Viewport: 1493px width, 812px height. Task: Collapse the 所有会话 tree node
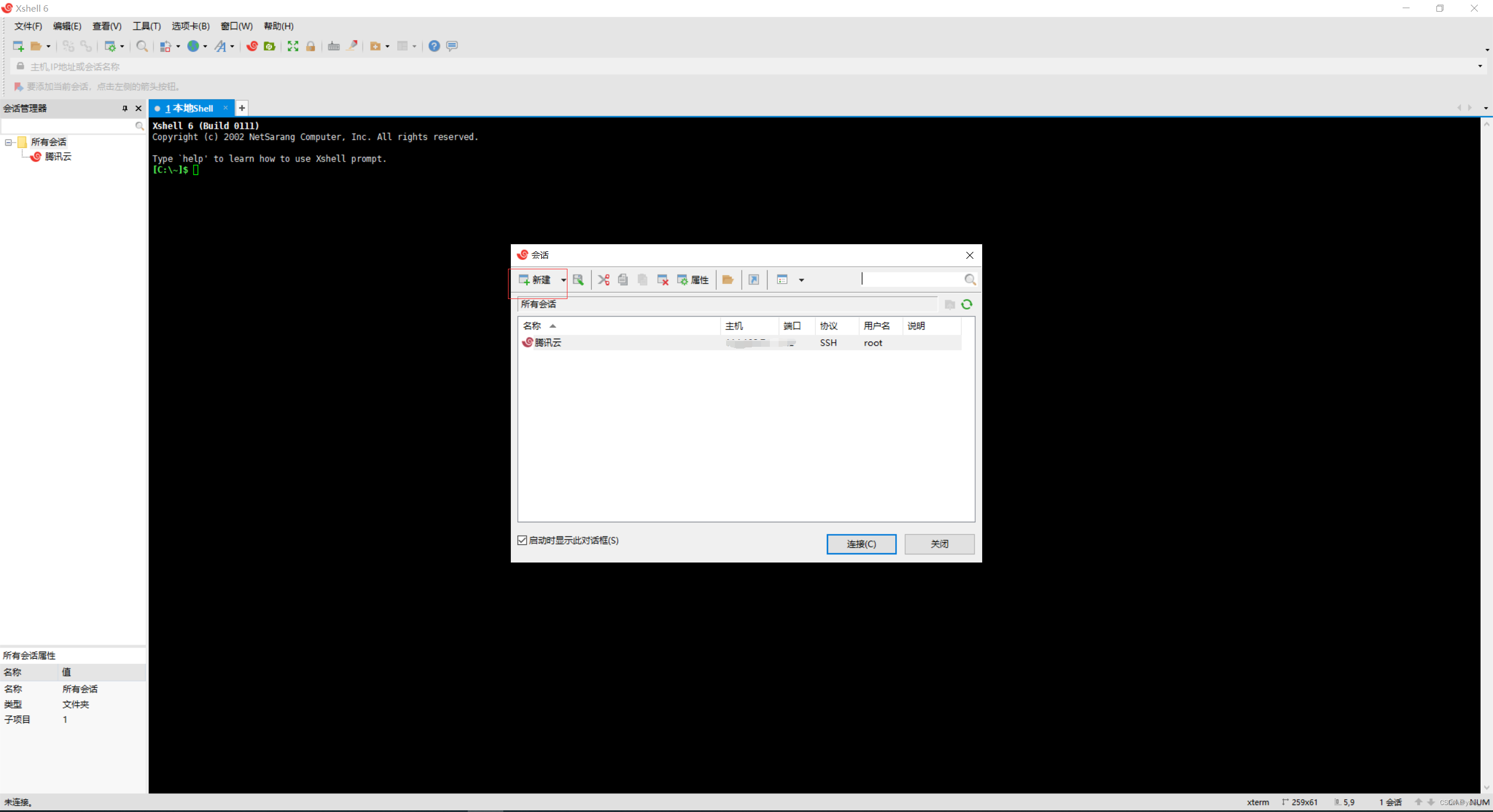click(x=9, y=142)
